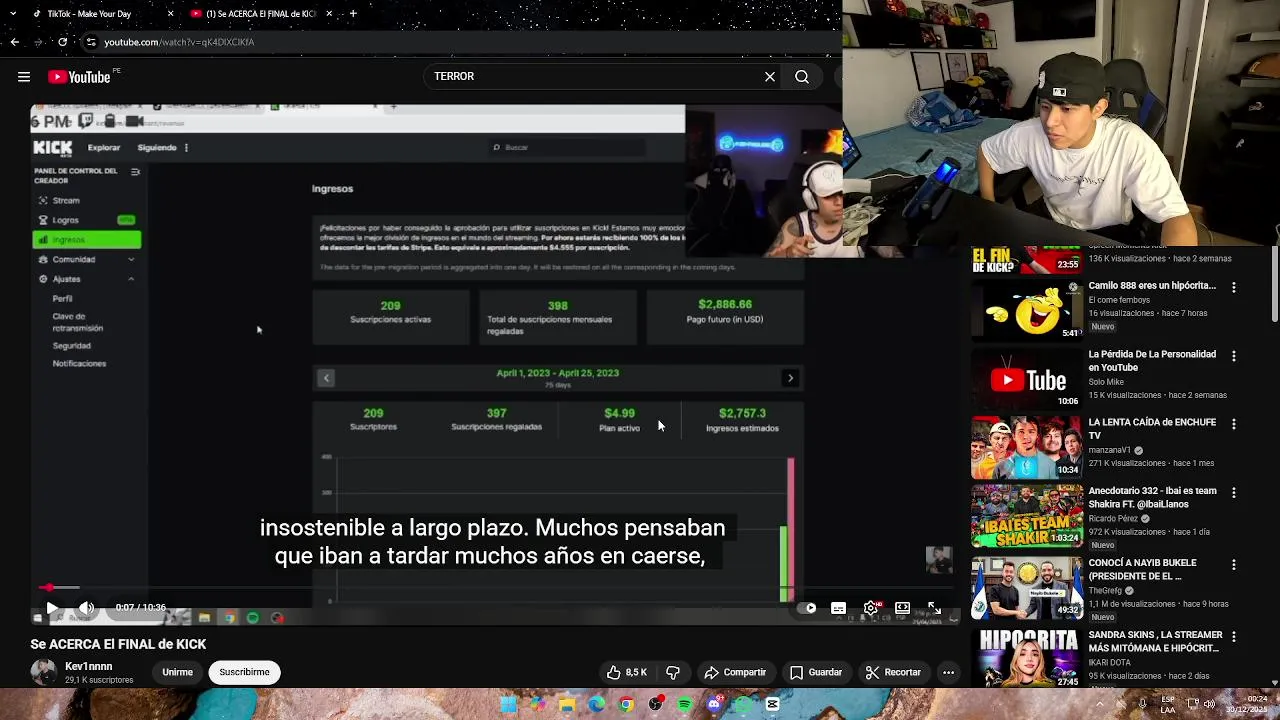Screen dimensions: 1280x720
Task: Click the Compartir share button
Action: coord(735,673)
